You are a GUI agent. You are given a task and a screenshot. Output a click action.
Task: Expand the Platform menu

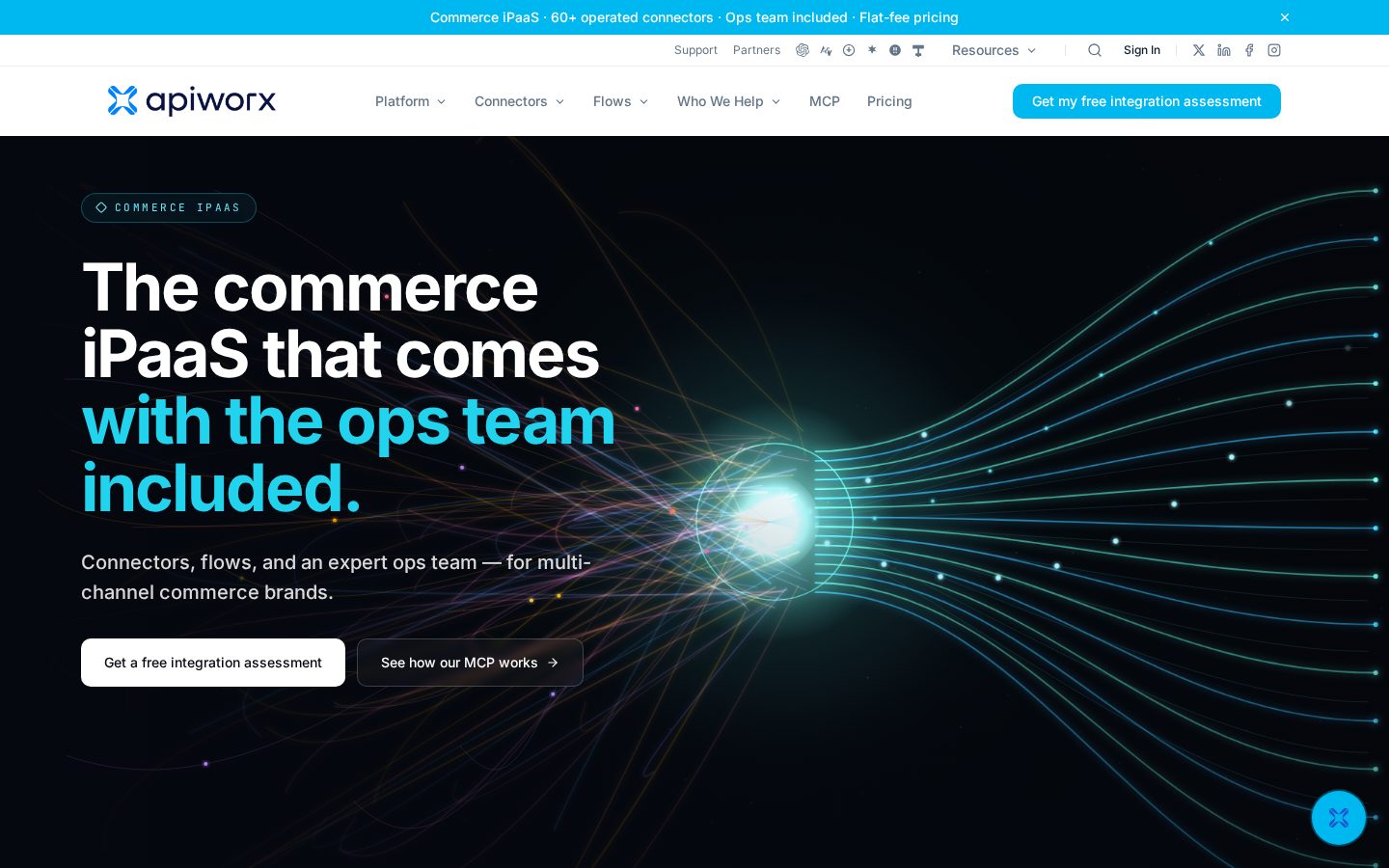click(x=410, y=101)
